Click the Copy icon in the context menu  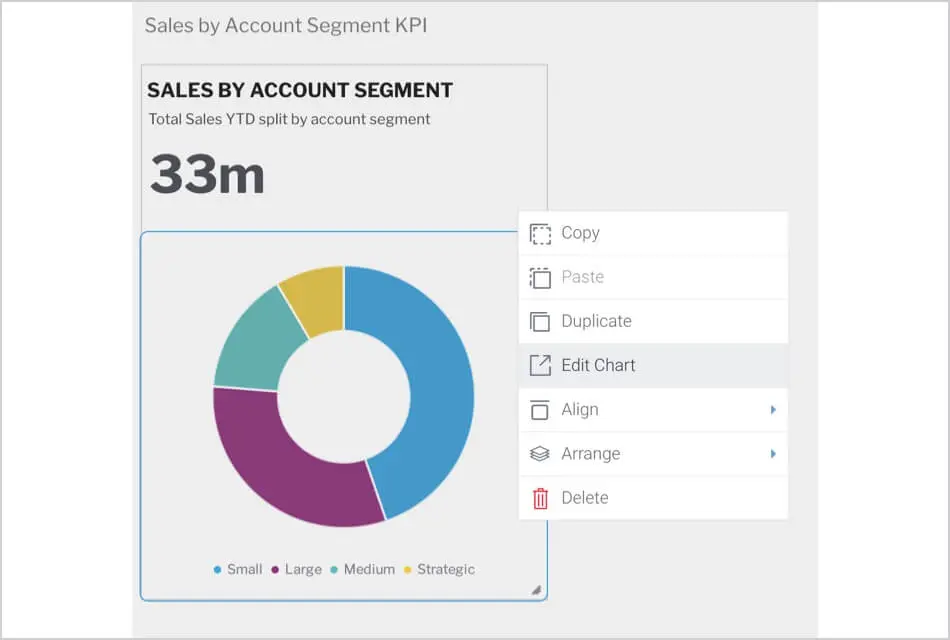click(x=540, y=234)
